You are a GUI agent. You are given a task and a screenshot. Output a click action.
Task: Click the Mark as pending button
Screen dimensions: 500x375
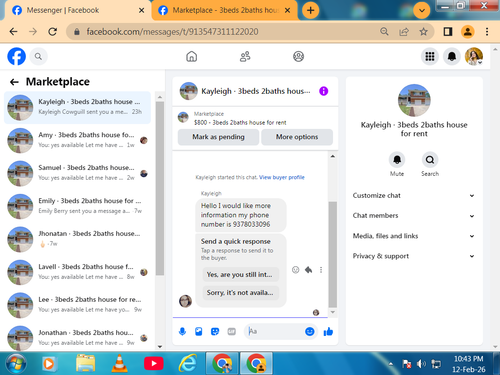(218, 137)
